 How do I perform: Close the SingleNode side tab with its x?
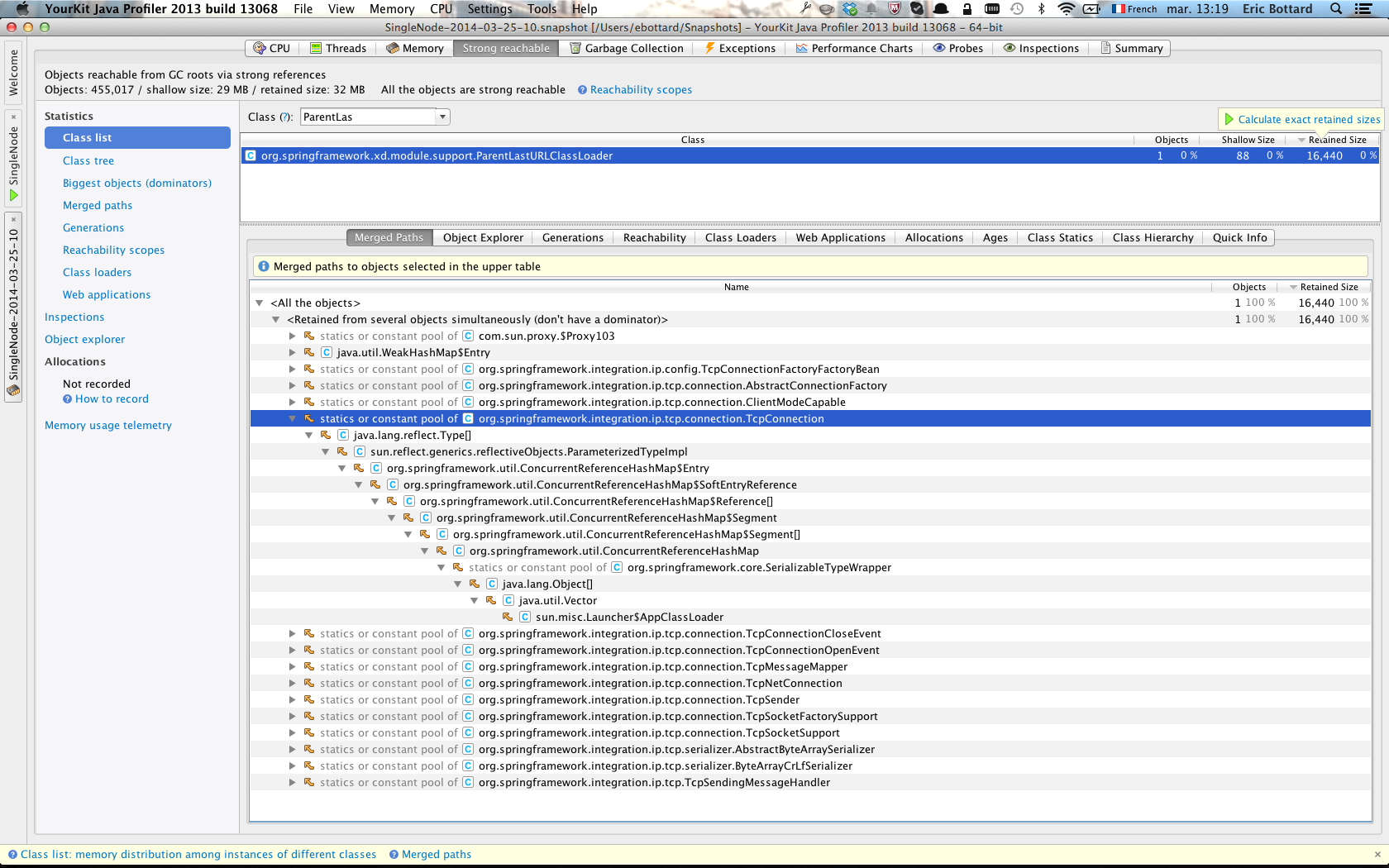tap(13, 117)
